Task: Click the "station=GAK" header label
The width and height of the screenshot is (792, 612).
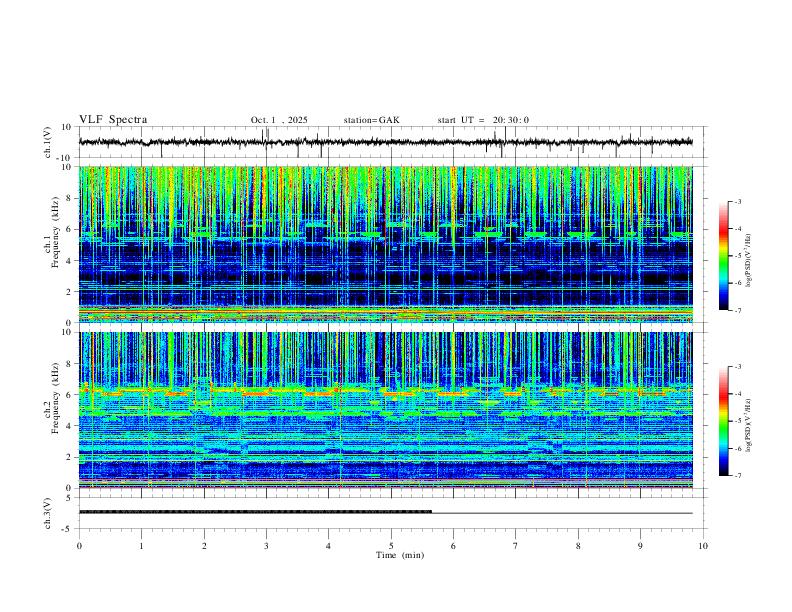Action: [371, 120]
